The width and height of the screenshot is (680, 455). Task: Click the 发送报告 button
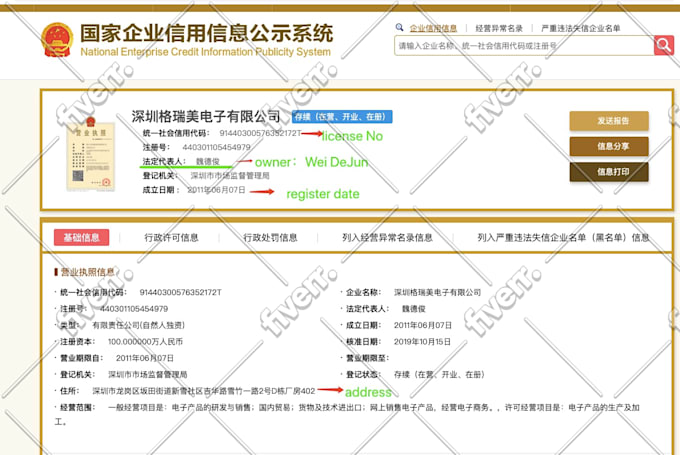[x=609, y=121]
